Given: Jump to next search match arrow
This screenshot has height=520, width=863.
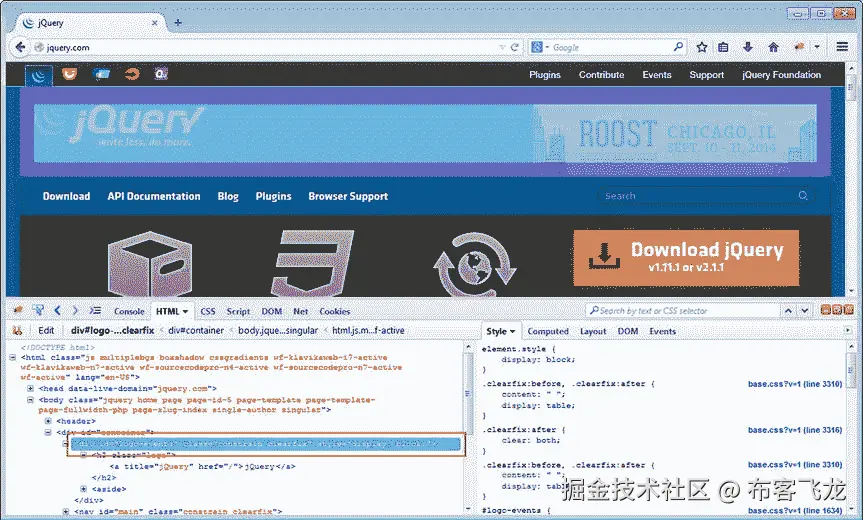Looking at the screenshot, I should 804,311.
